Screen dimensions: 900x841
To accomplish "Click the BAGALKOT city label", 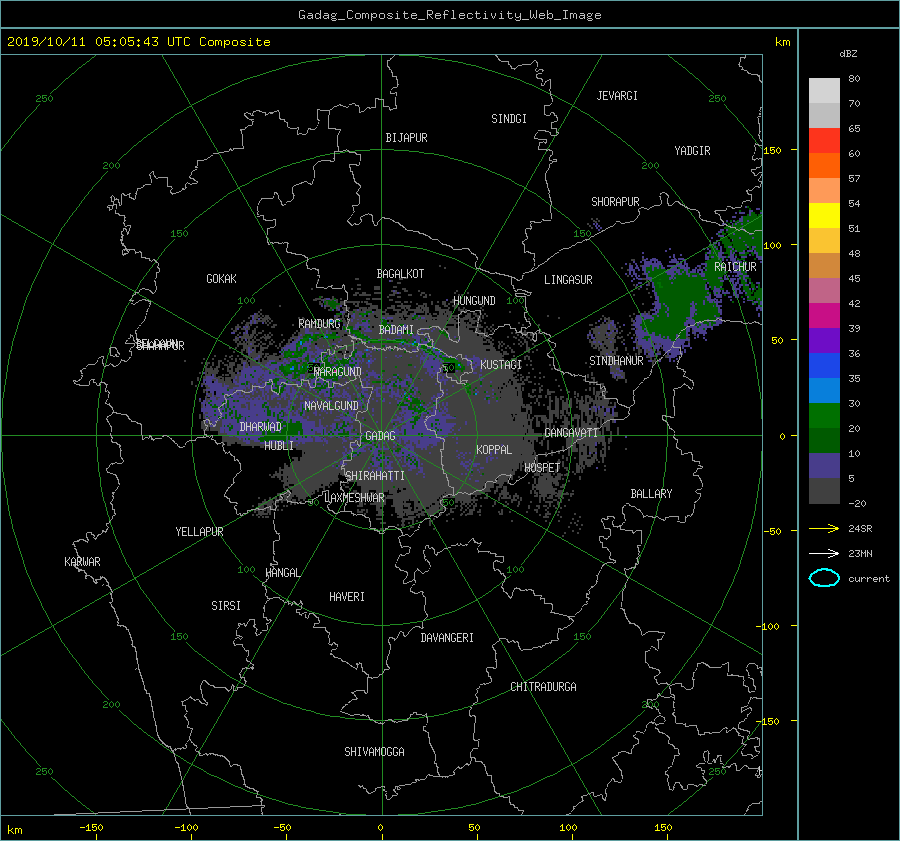I will pos(400,274).
